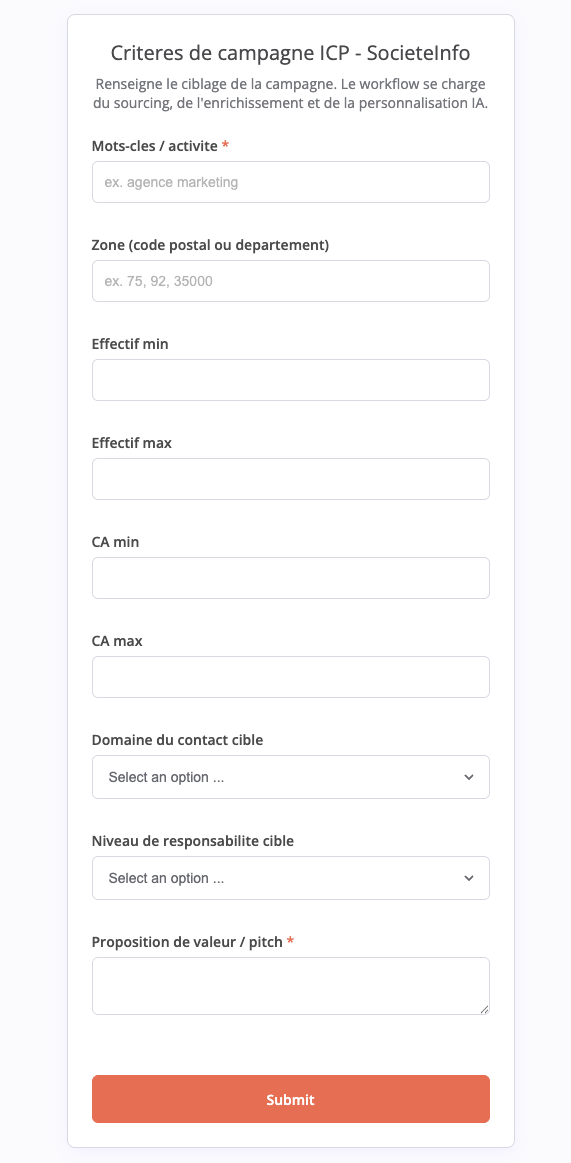
Task: Click inside the Effectif max field
Action: [x=291, y=479]
